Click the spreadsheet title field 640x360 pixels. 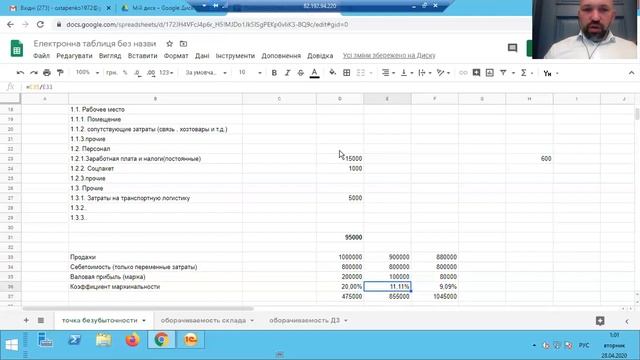pyautogui.click(x=95, y=44)
